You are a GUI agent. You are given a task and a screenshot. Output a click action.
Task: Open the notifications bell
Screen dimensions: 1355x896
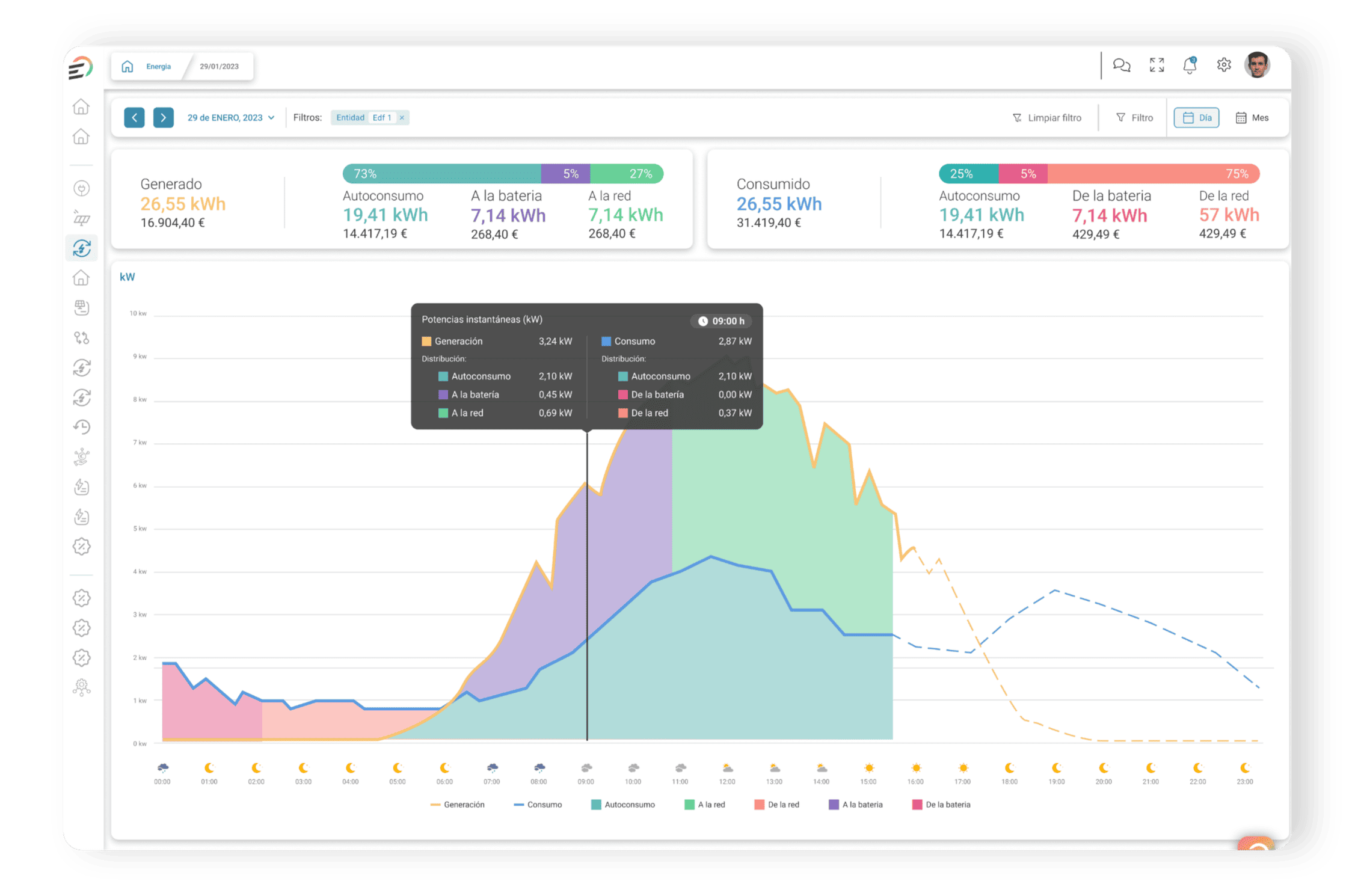pyautogui.click(x=1190, y=65)
